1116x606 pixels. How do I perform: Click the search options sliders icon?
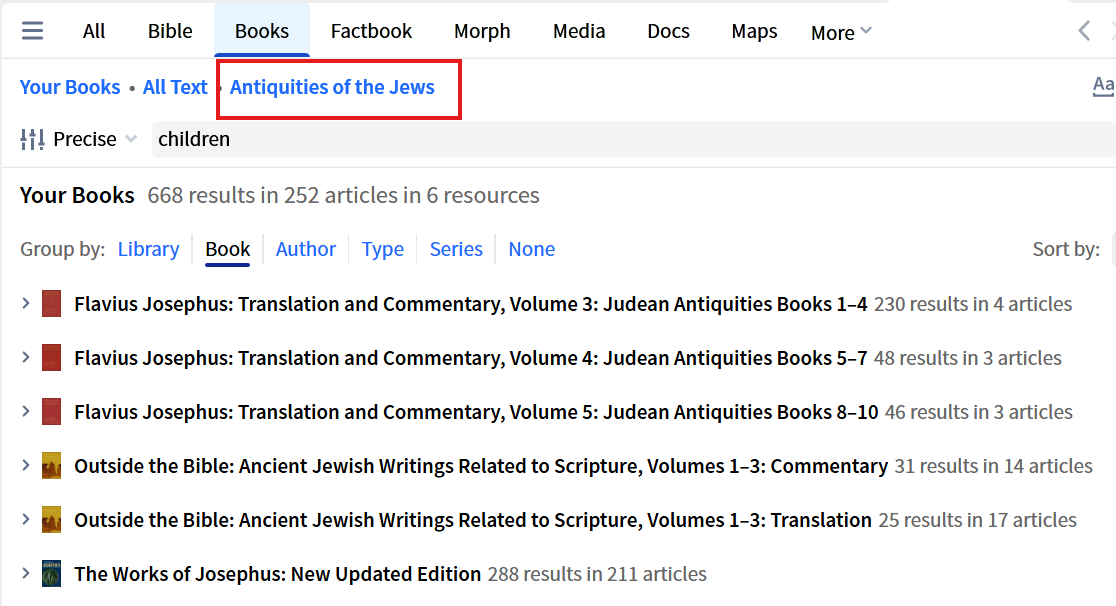pyautogui.click(x=32, y=139)
